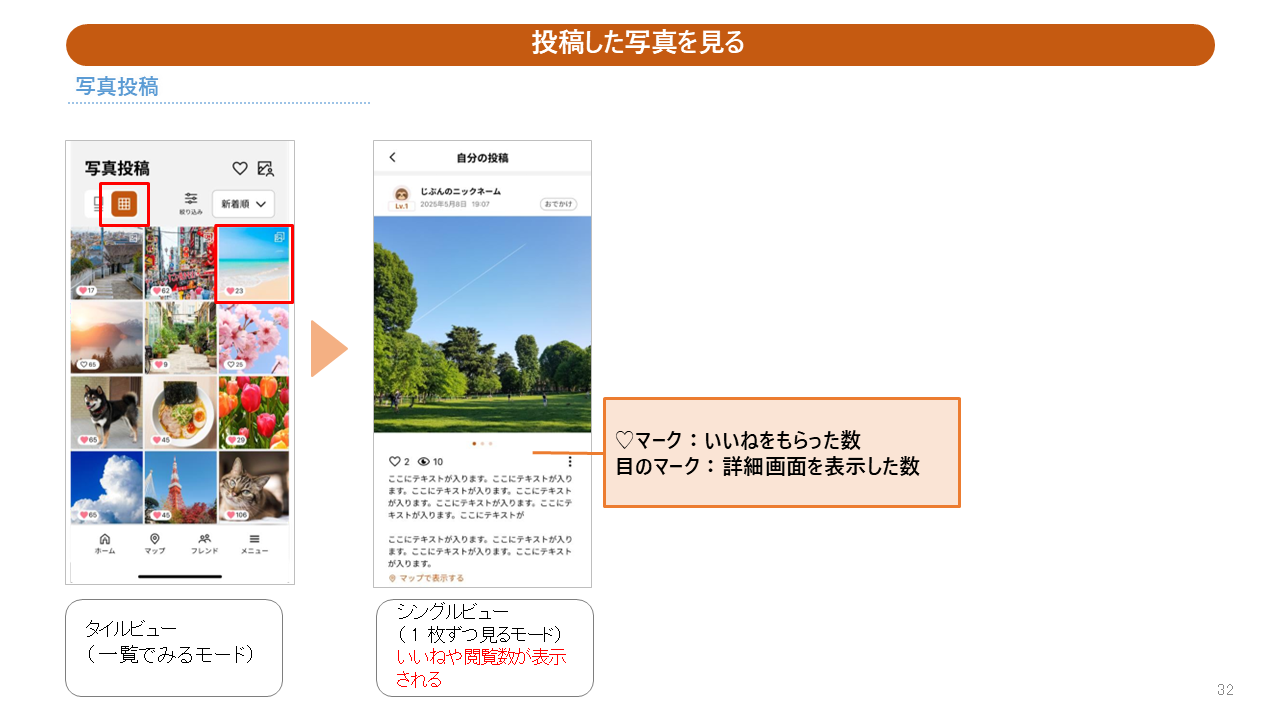
Task: Go to the フレンド tab
Action: pyautogui.click(x=204, y=544)
